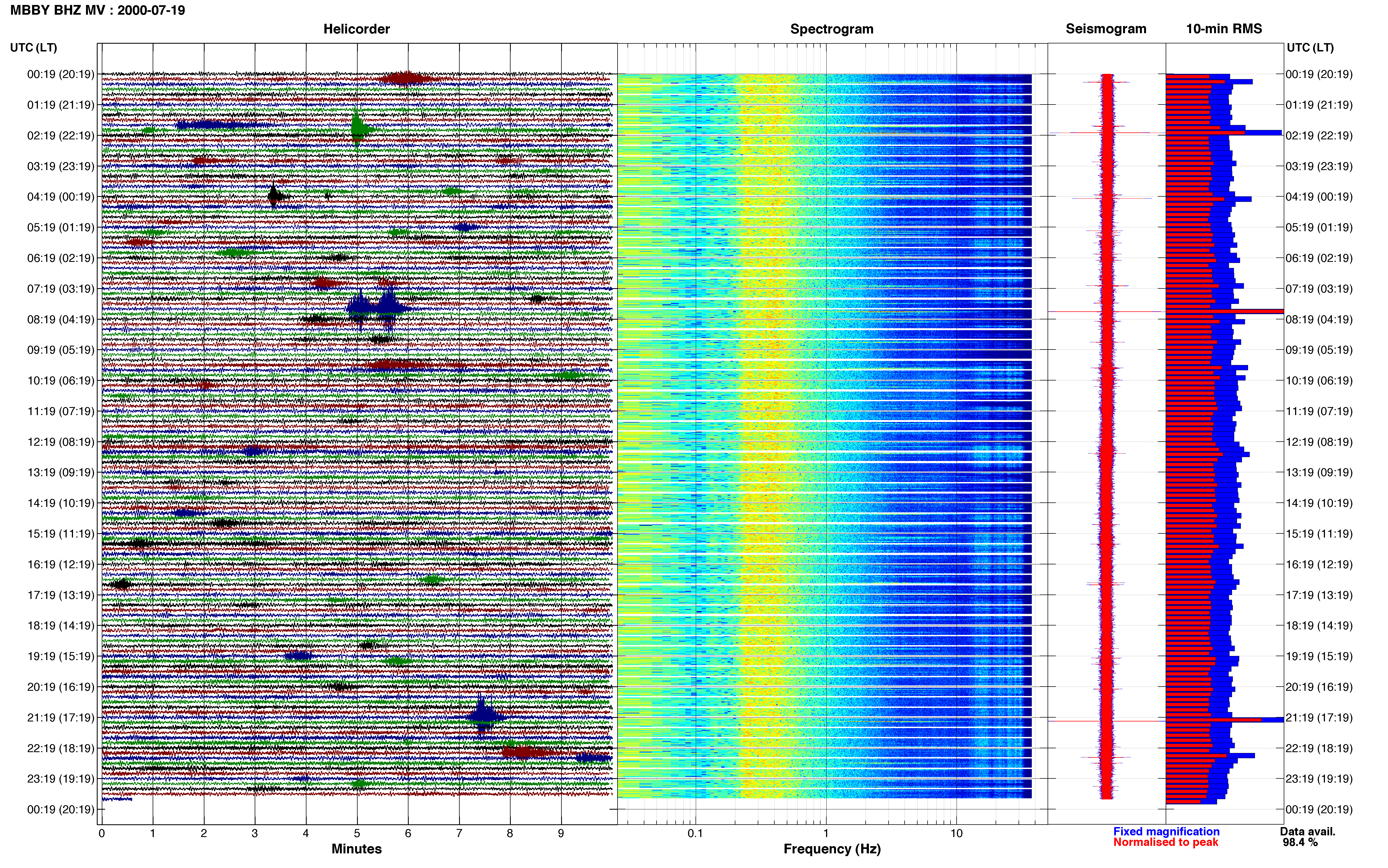The width and height of the screenshot is (1388, 868).
Task: Click the 'Fixed magnification' legend text
Action: pyautogui.click(x=1166, y=831)
